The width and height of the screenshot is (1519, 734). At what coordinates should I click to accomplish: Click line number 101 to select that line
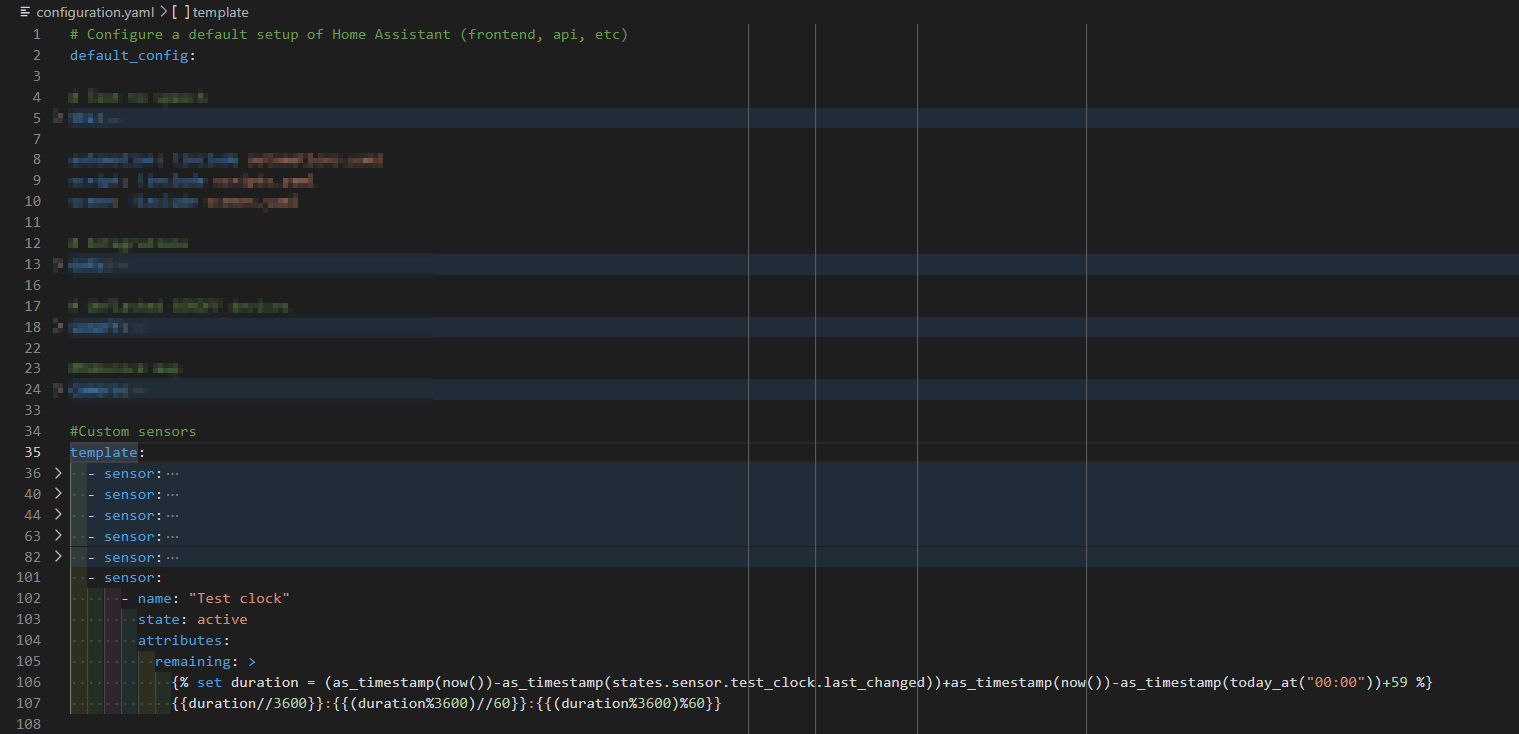29,577
